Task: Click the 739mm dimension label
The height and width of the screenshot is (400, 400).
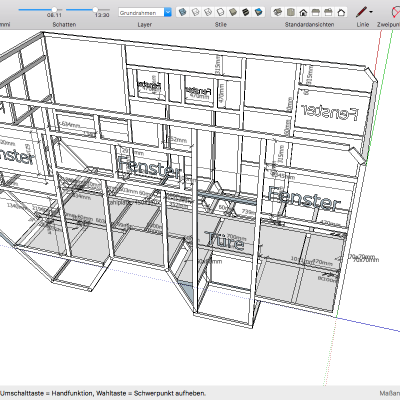Action: [x=248, y=211]
